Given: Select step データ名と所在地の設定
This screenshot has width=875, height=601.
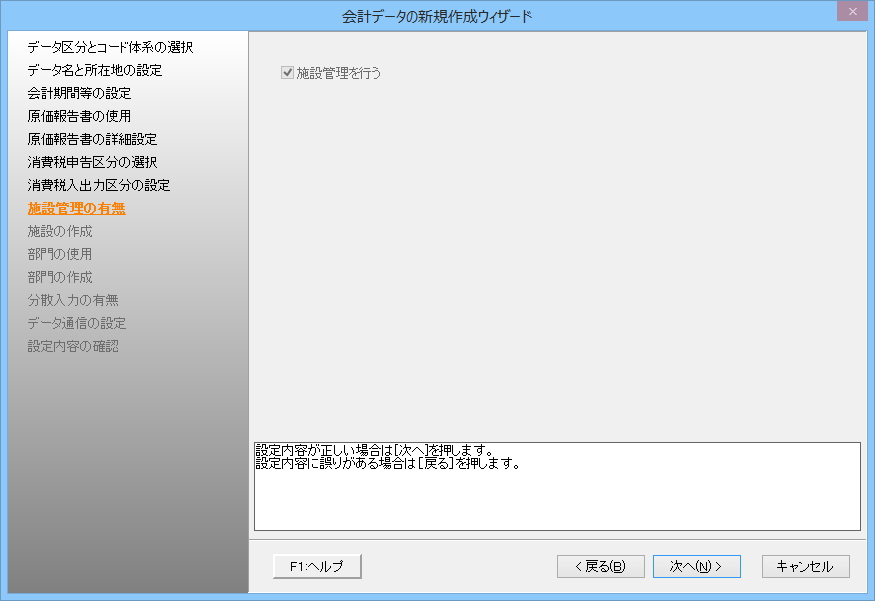Looking at the screenshot, I should point(95,70).
